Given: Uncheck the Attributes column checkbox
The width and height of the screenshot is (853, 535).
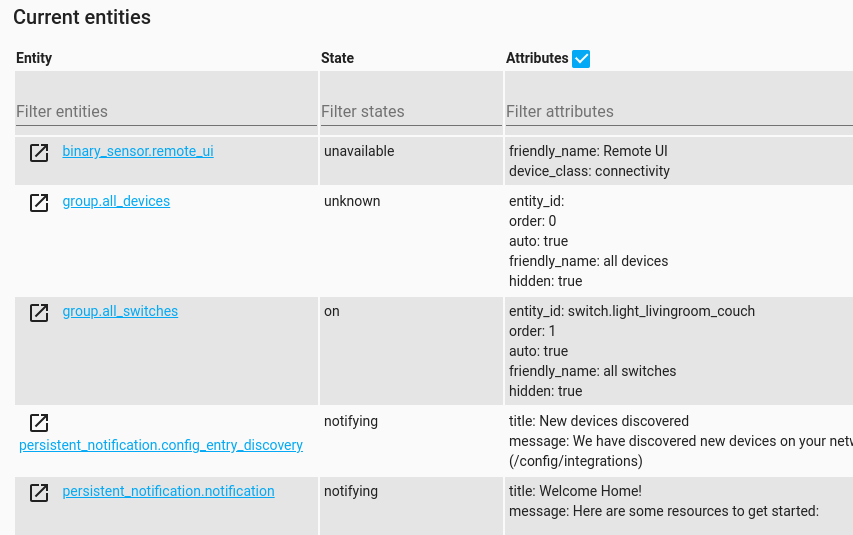Looking at the screenshot, I should pos(581,58).
